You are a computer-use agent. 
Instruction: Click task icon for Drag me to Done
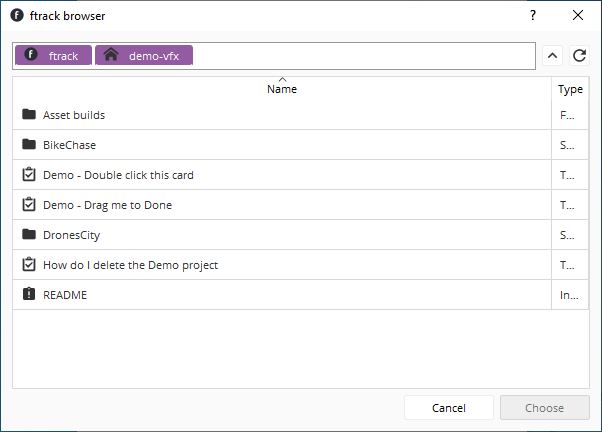pos(29,204)
